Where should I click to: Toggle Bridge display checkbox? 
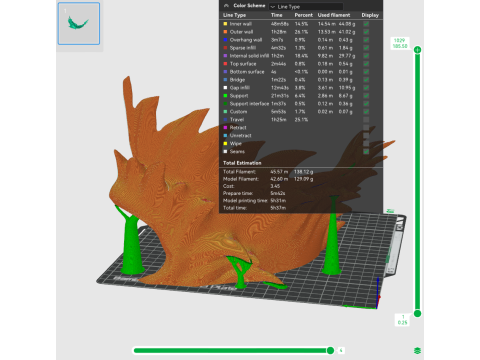coord(366,80)
